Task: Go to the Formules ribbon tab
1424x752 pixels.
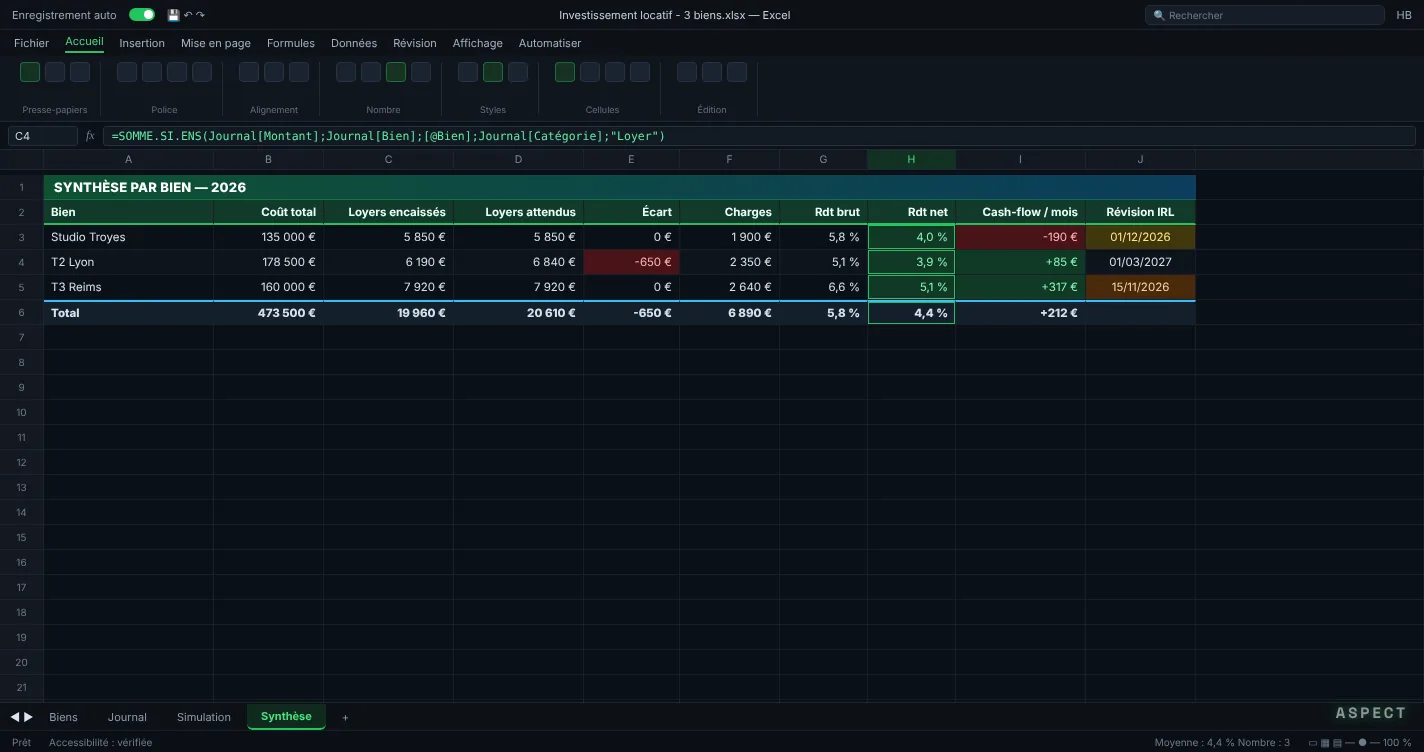Action: [x=291, y=43]
